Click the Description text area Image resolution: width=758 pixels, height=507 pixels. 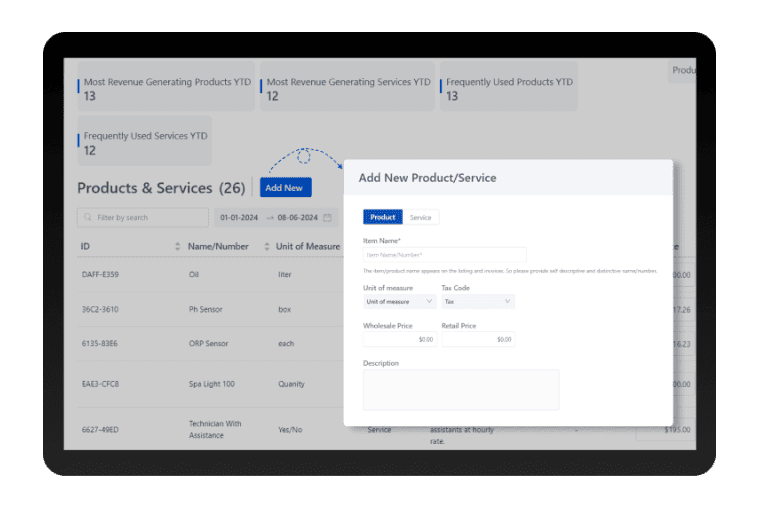pos(461,390)
